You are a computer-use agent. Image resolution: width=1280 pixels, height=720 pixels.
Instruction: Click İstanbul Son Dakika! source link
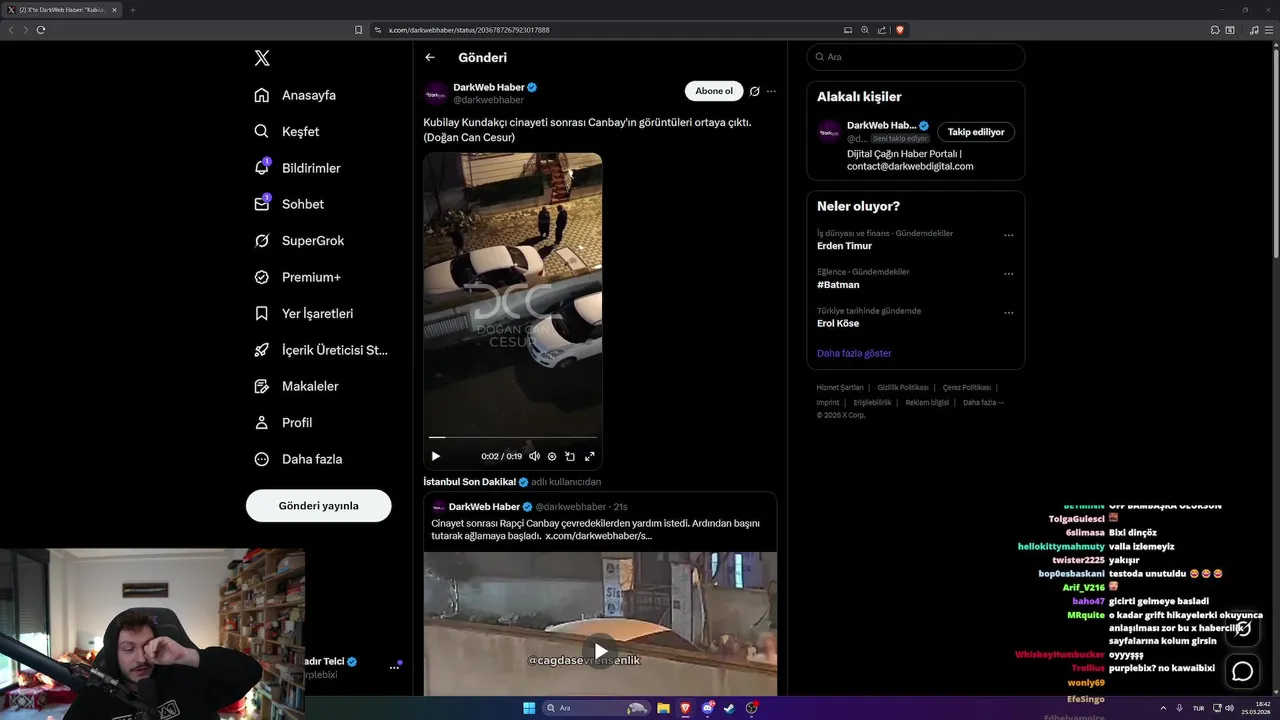tap(469, 482)
